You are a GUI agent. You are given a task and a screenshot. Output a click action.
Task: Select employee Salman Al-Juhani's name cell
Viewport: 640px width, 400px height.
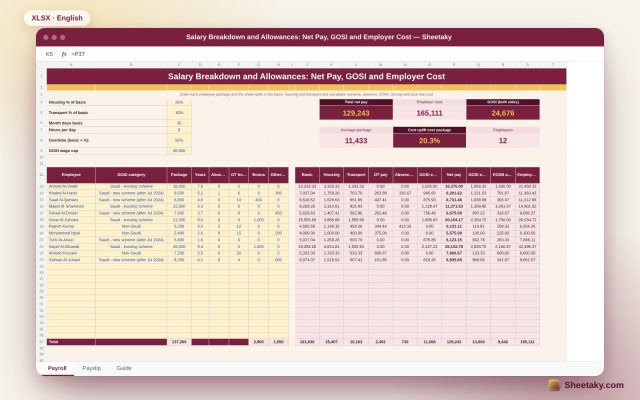point(71,260)
